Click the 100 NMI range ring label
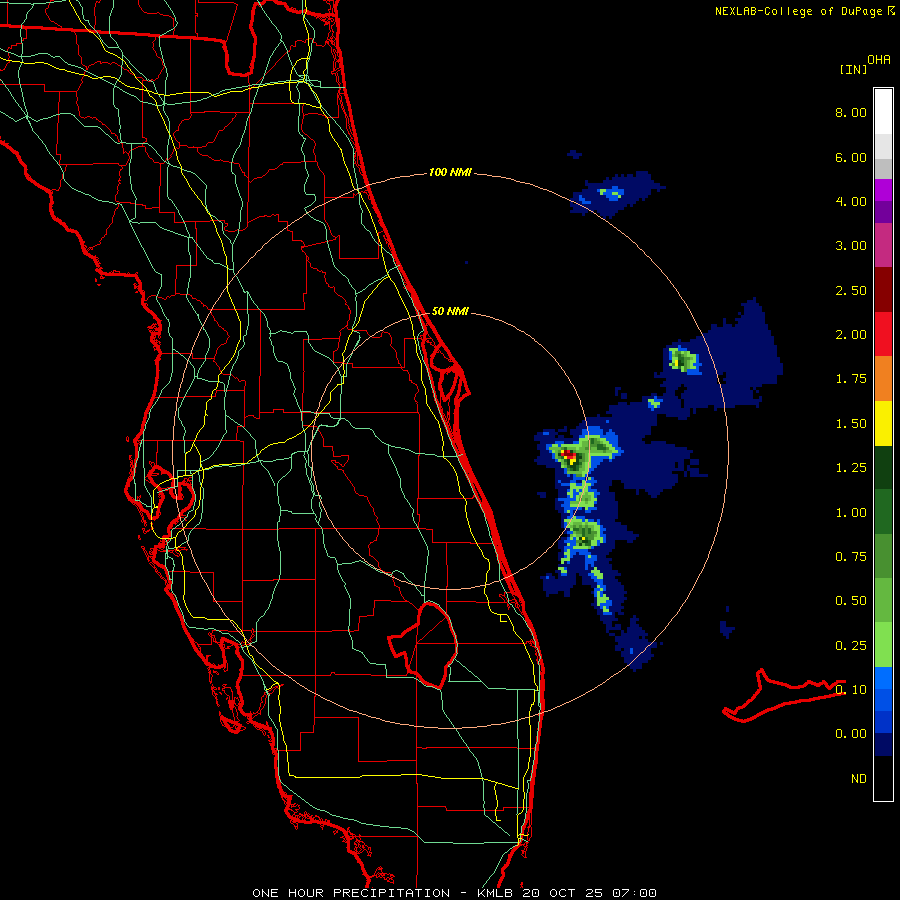Screen dimensions: 900x900 (450, 172)
